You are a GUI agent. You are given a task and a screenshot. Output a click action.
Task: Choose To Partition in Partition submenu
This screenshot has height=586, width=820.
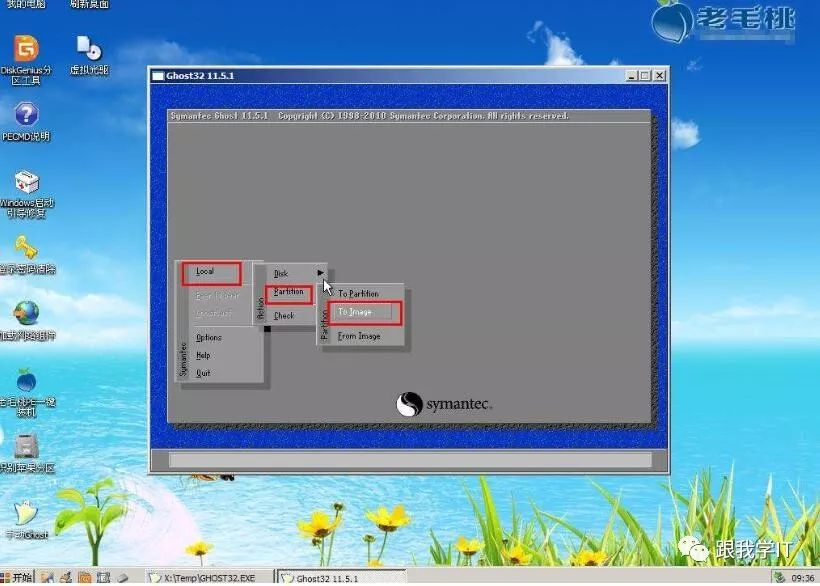(358, 294)
